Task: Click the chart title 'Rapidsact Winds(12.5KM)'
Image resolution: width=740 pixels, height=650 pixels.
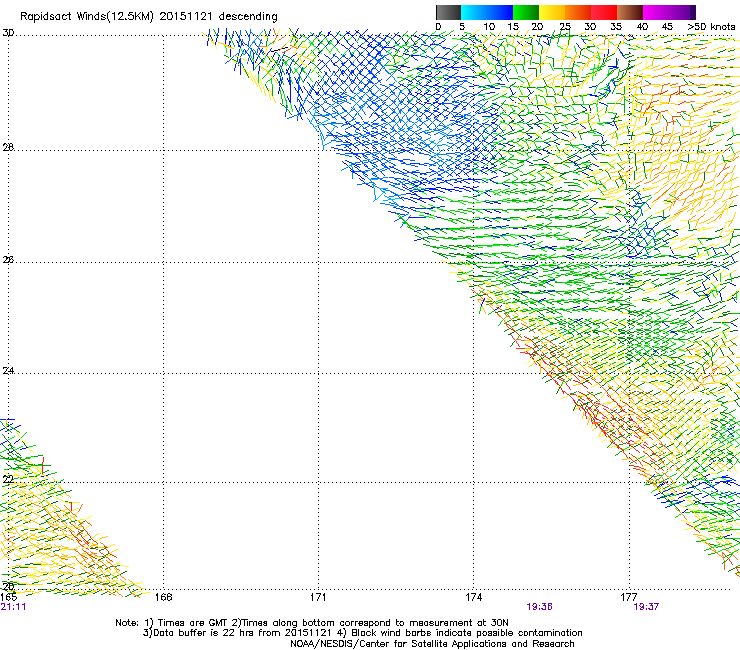Action: (x=87, y=17)
